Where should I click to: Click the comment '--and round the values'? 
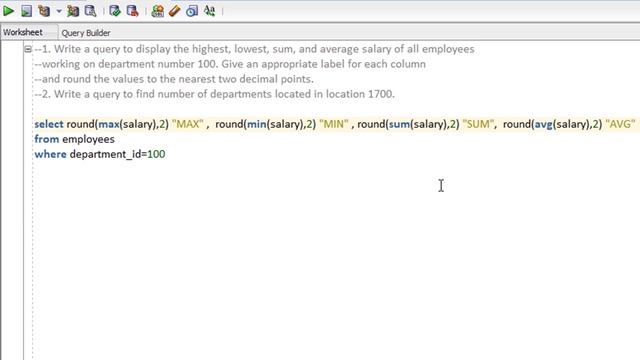tap(174, 79)
